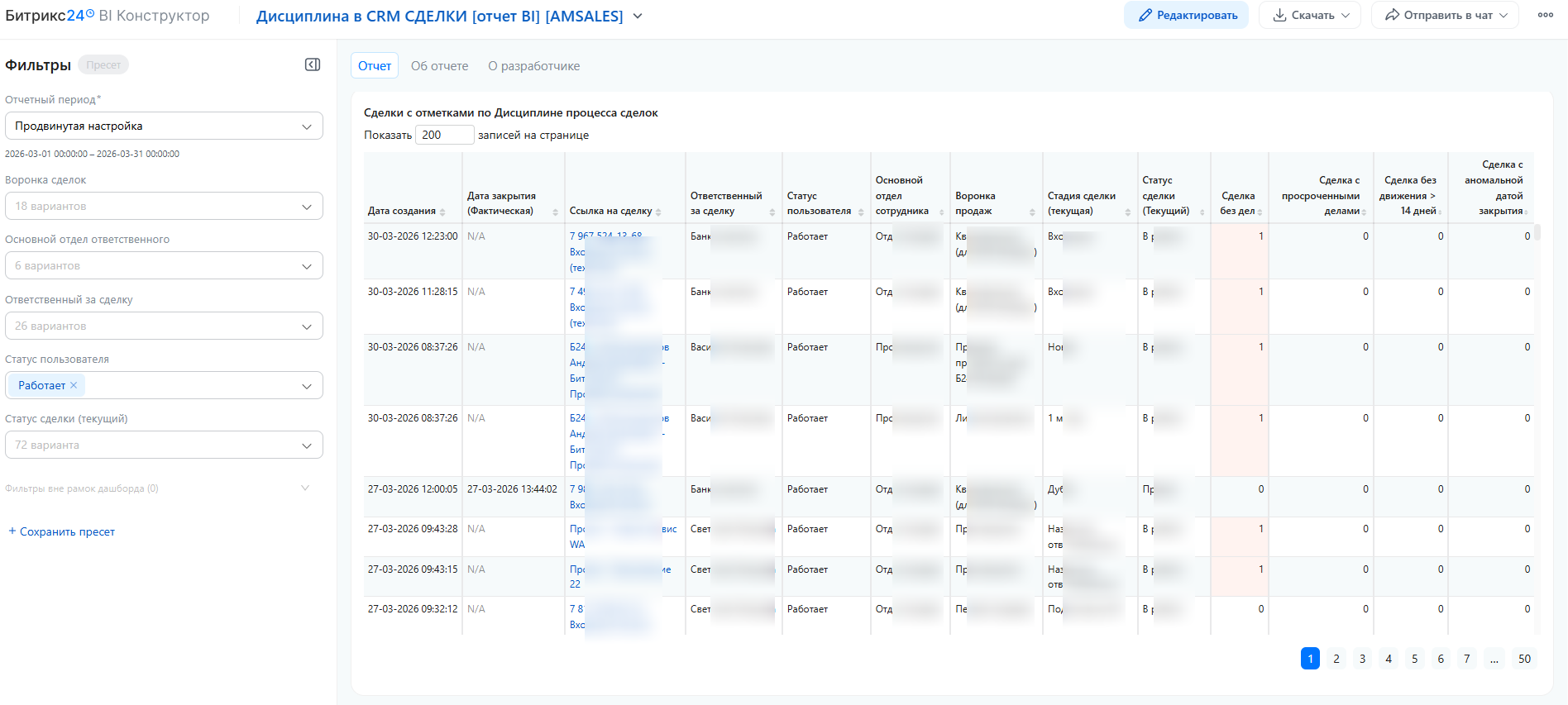Switch to the Об отчете tab
The image size is (1568, 705).
(439, 66)
